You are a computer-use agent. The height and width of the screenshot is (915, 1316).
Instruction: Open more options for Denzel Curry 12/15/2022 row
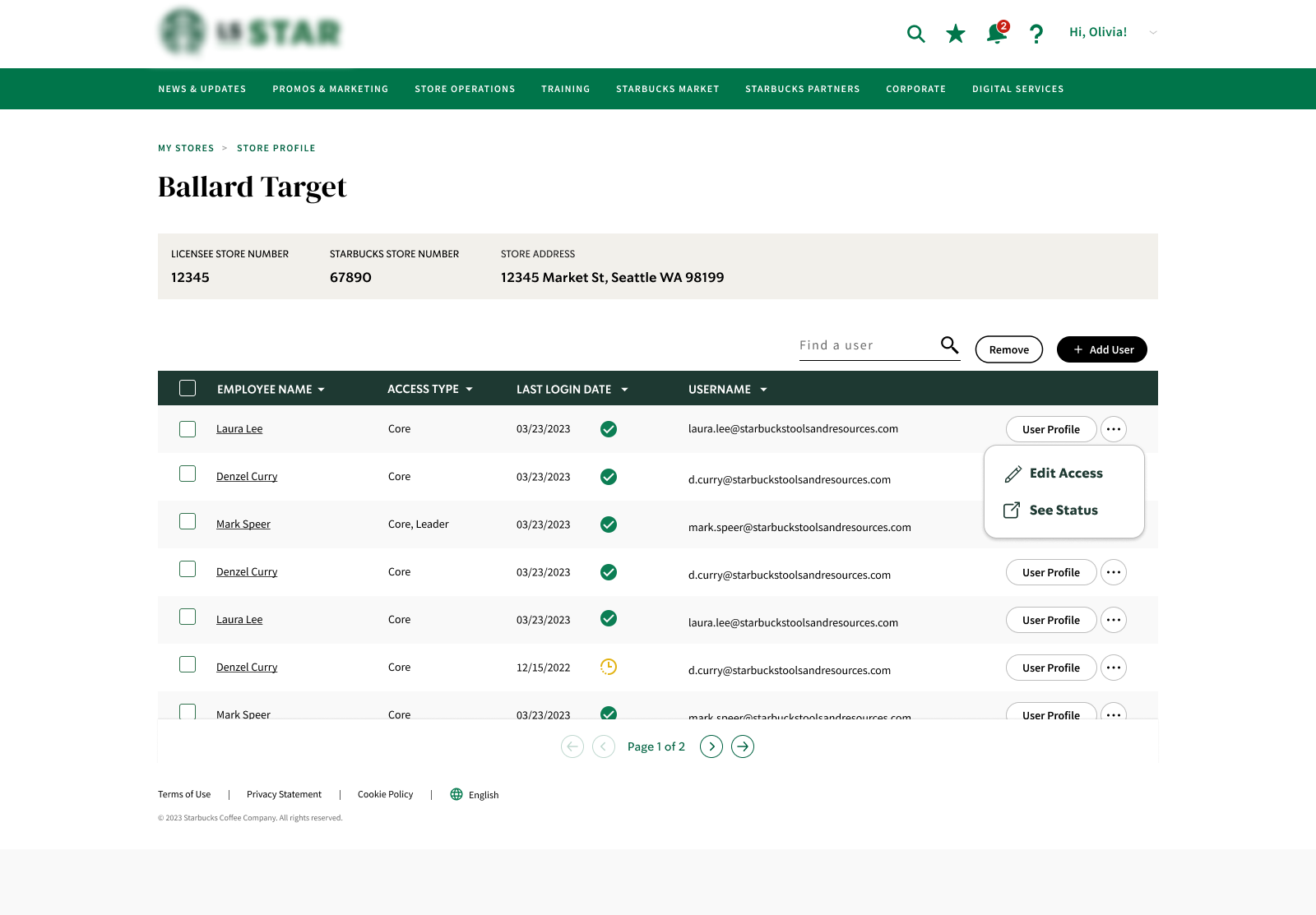pos(1114,668)
